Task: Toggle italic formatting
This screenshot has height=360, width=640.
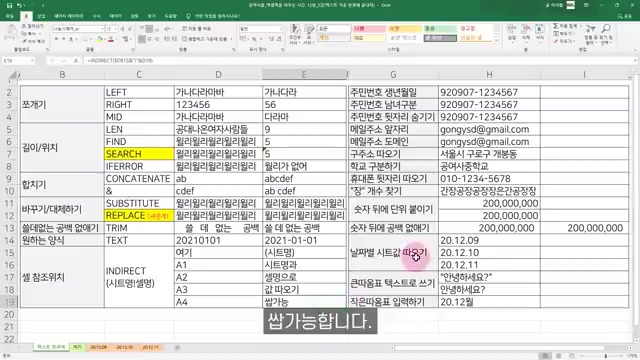Action: pyautogui.click(x=63, y=39)
